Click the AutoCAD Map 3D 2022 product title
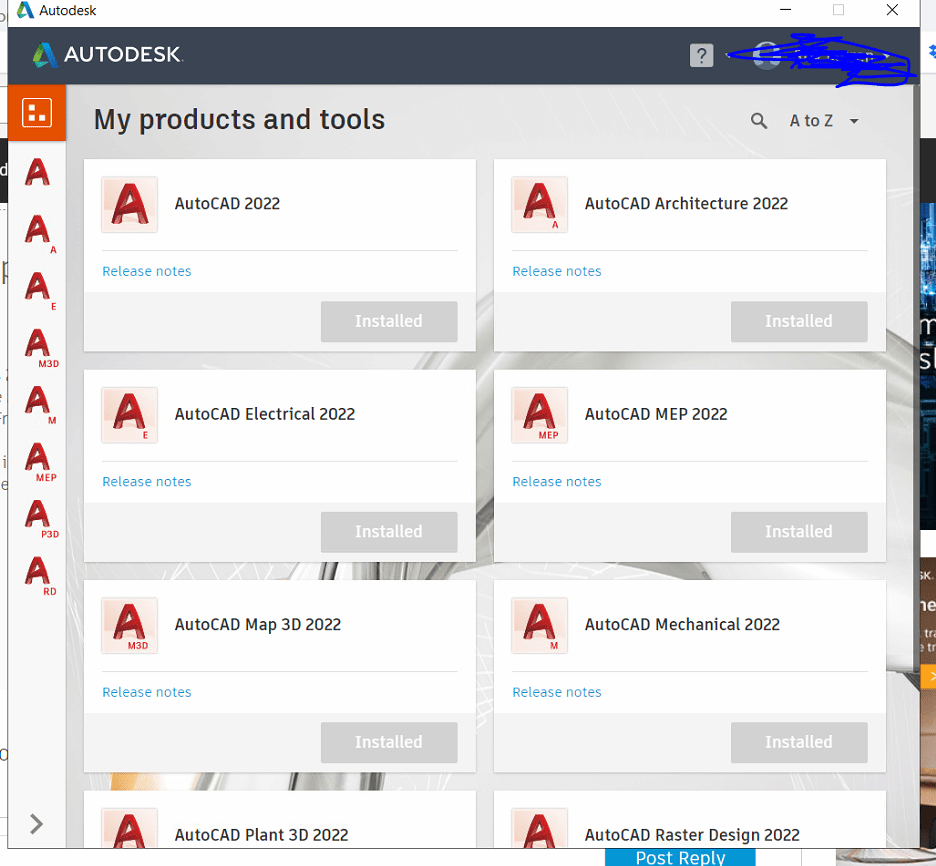 [258, 625]
